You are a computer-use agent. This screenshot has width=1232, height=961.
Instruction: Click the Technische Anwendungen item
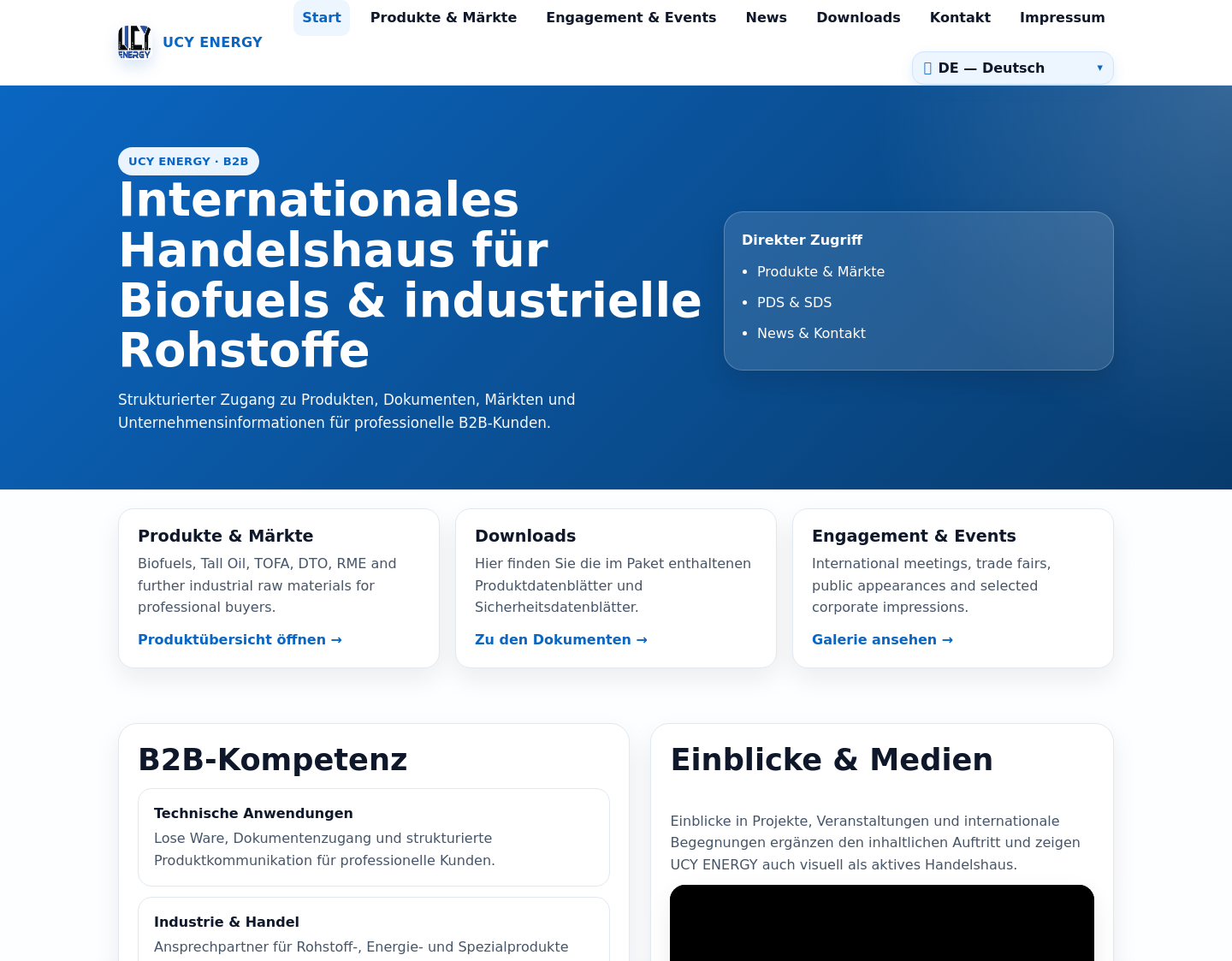pos(374,837)
